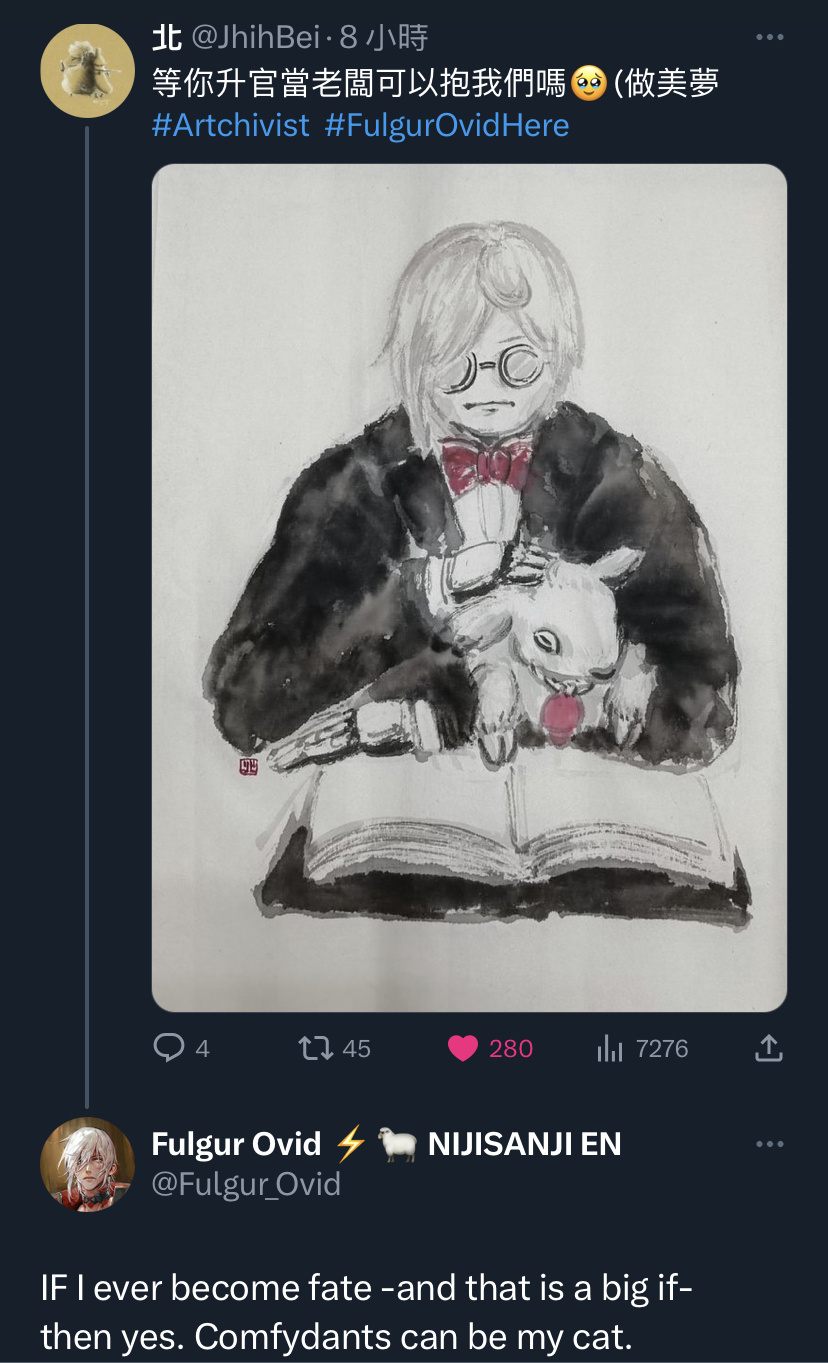Open the 4 replies count

click(202, 1048)
